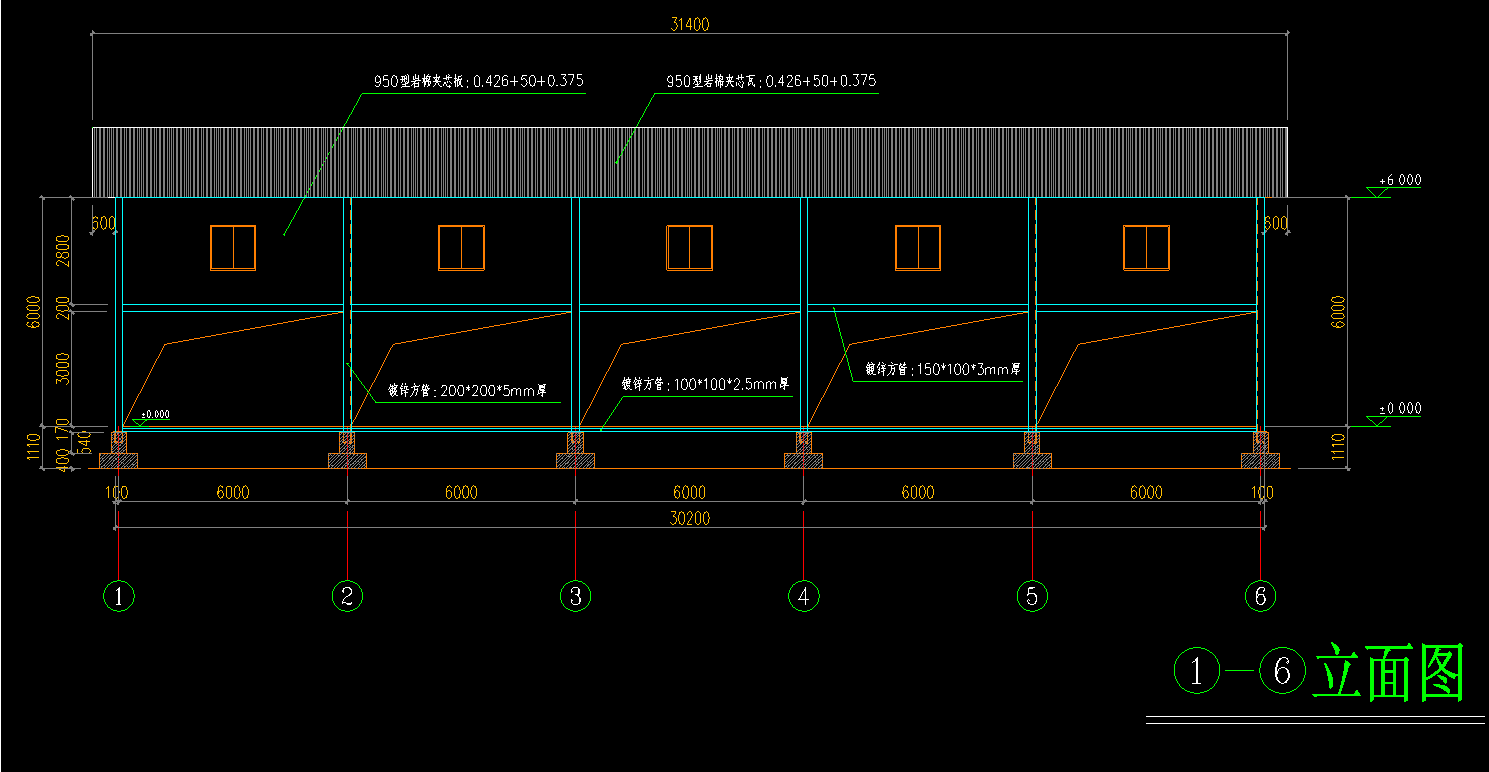
Task: Select the window between axes 1 and 2
Action: pos(233,248)
